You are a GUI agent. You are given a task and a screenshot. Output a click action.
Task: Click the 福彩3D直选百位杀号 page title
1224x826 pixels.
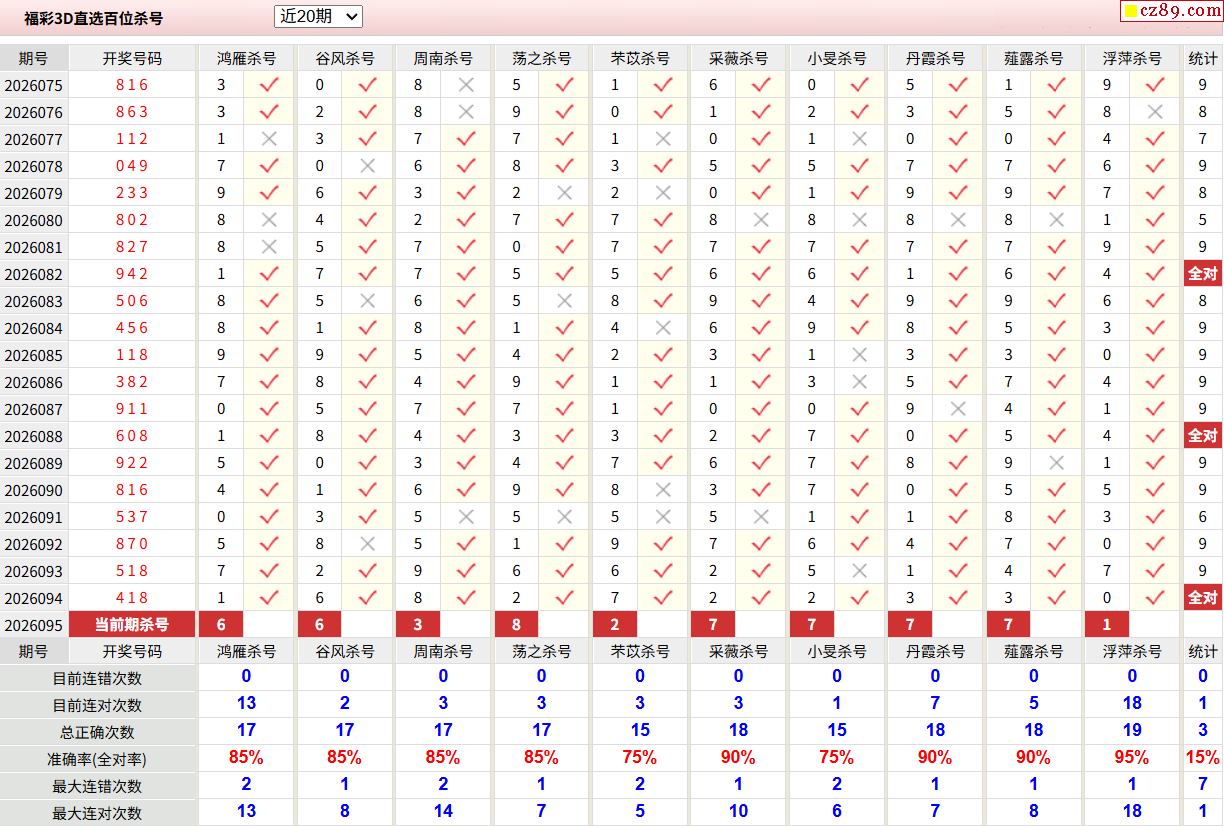(x=94, y=18)
